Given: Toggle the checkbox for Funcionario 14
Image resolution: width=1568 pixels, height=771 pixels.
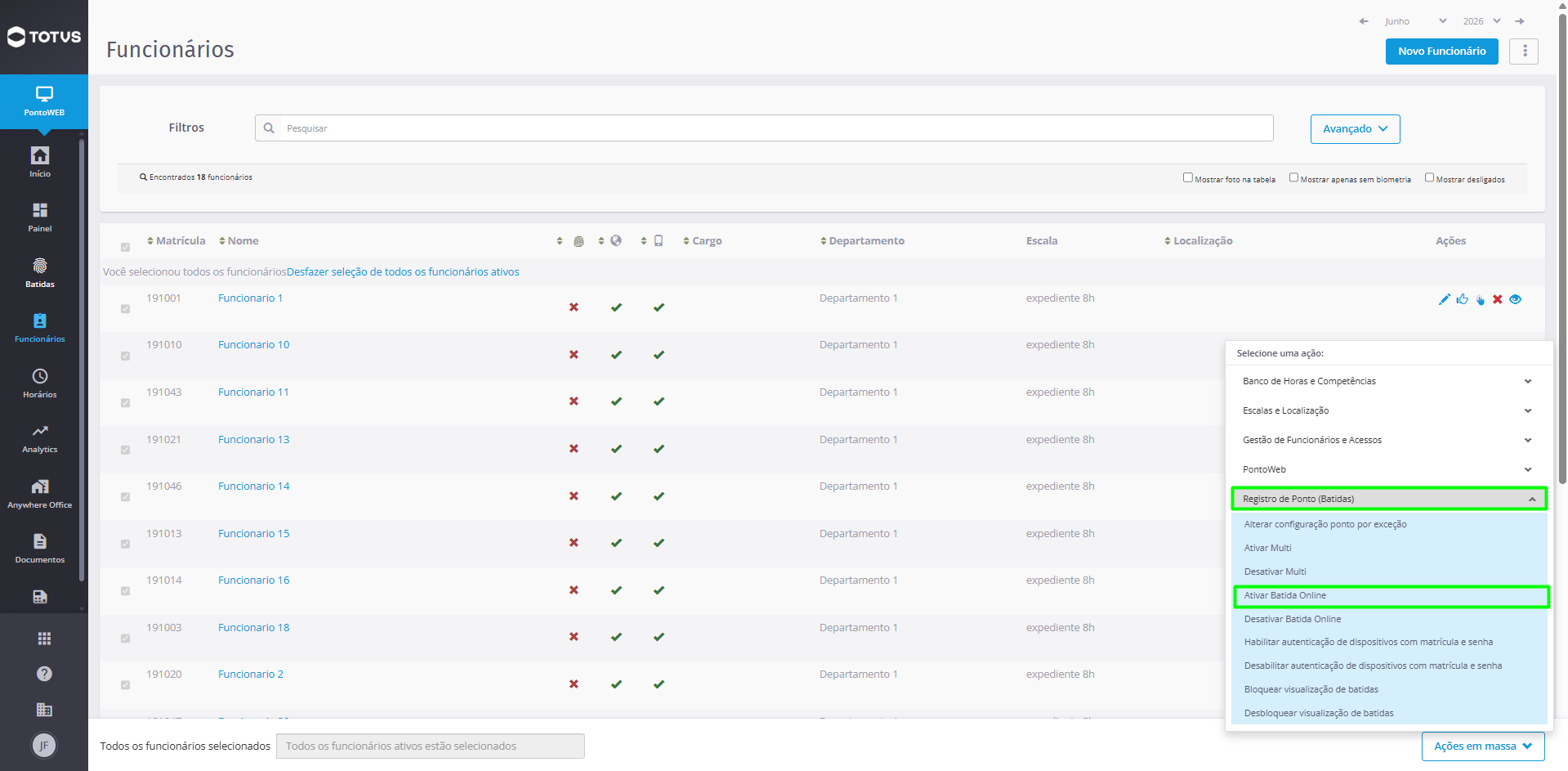Looking at the screenshot, I should click(125, 496).
